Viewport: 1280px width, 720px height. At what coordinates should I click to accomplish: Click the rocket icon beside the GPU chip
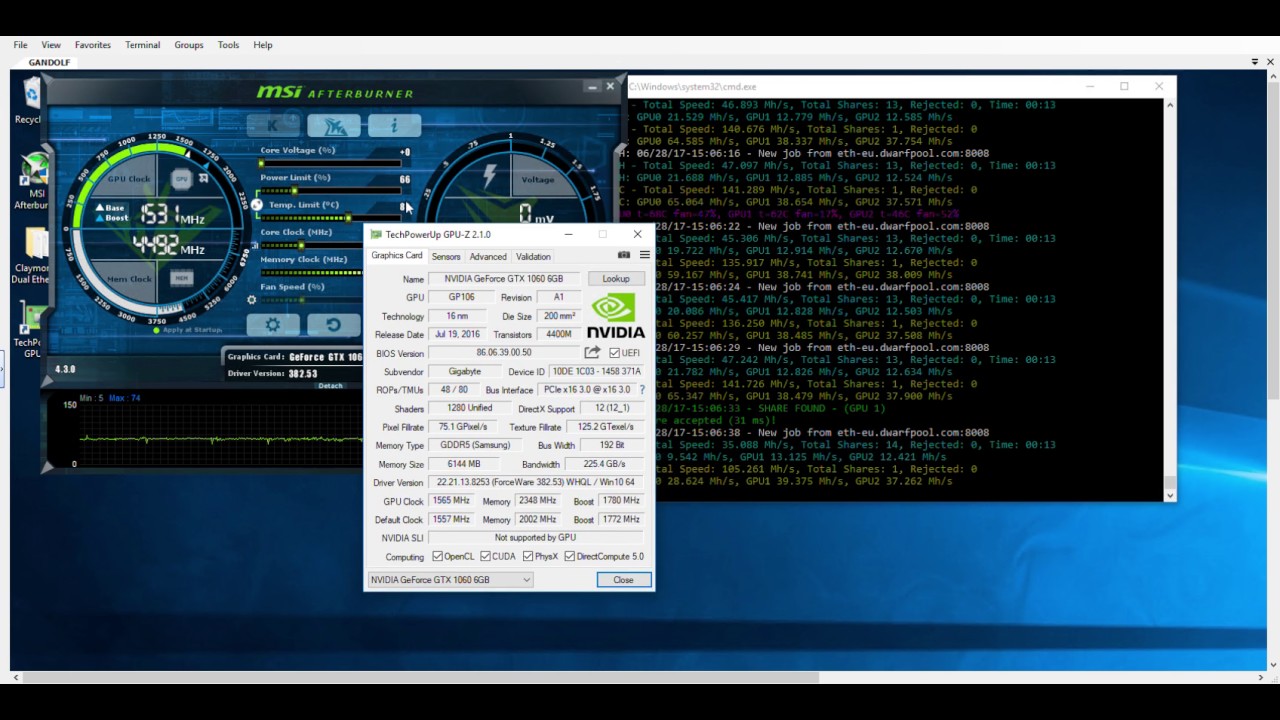(x=204, y=179)
